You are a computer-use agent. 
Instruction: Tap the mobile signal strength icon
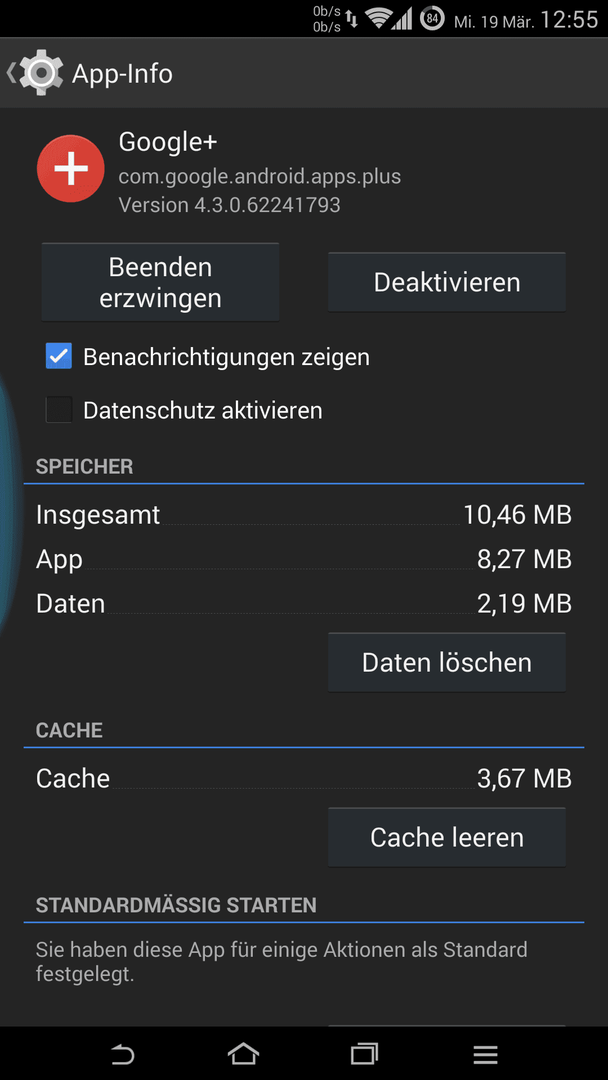point(402,19)
